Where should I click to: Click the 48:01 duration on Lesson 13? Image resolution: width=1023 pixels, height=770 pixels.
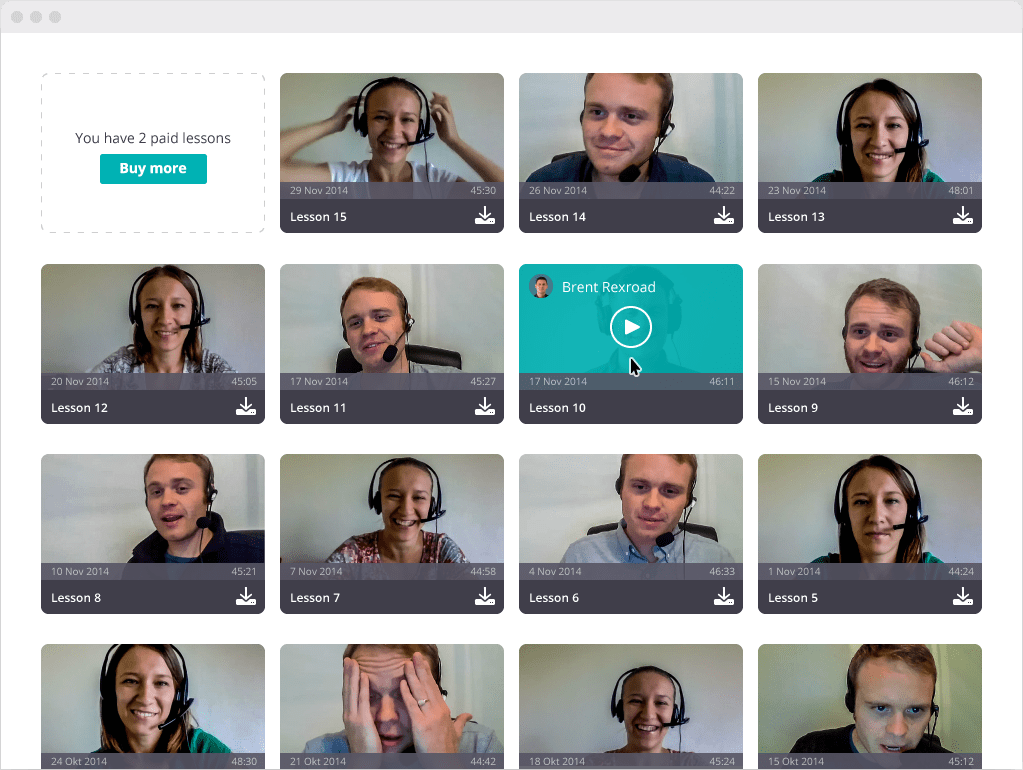[x=960, y=191]
